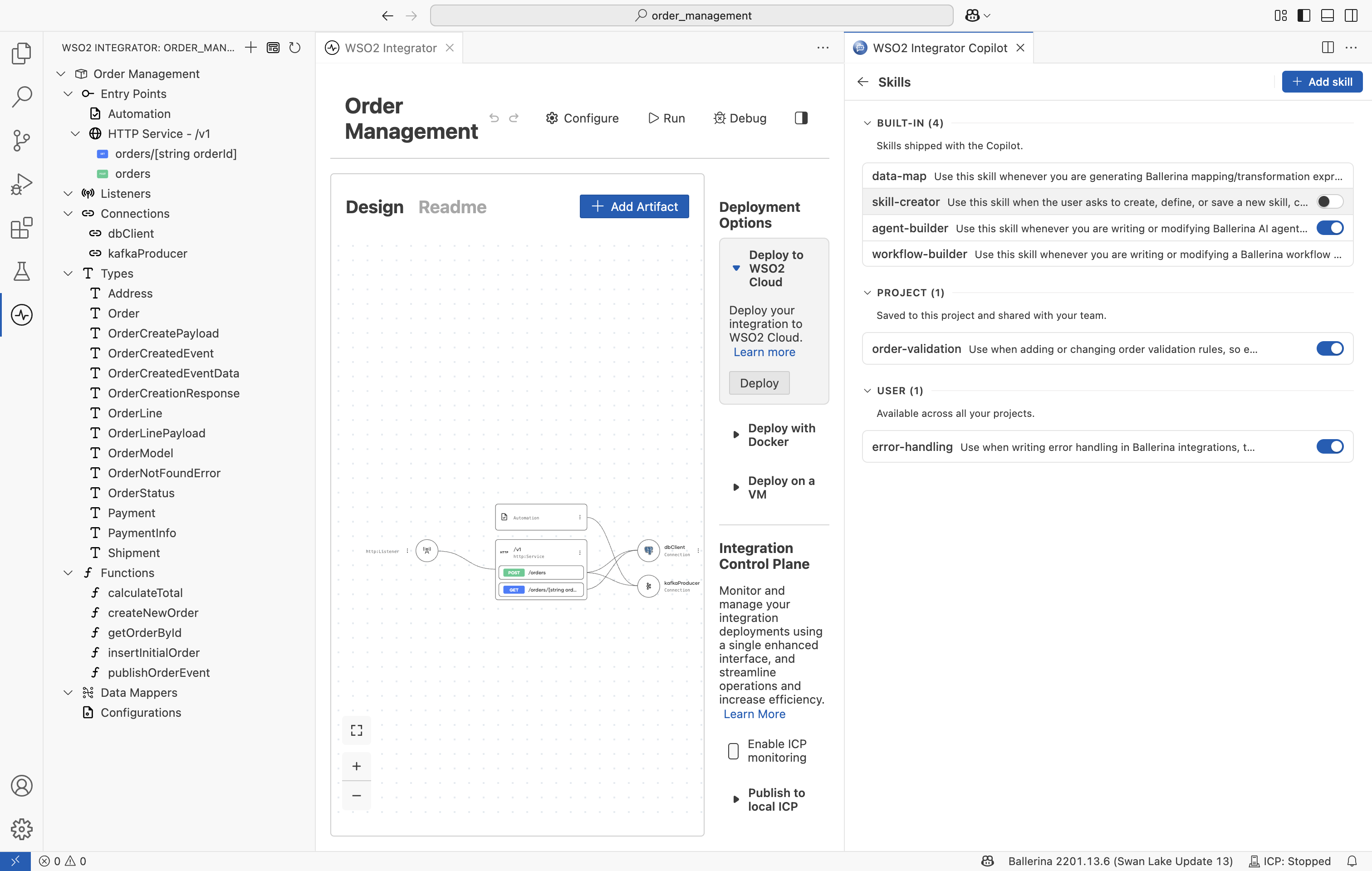This screenshot has height=871, width=1372.
Task: Click the redo arrow near Order Management
Action: pyautogui.click(x=513, y=118)
